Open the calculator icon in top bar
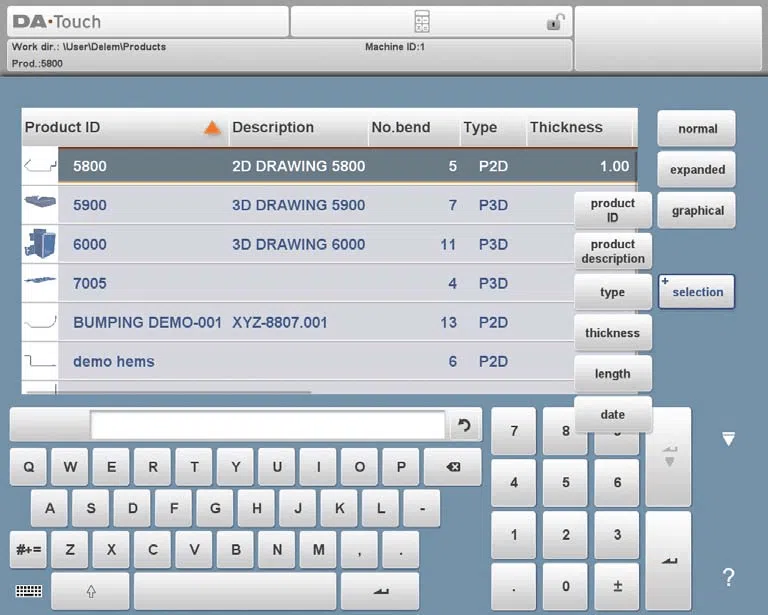This screenshot has width=768, height=615. (422, 22)
